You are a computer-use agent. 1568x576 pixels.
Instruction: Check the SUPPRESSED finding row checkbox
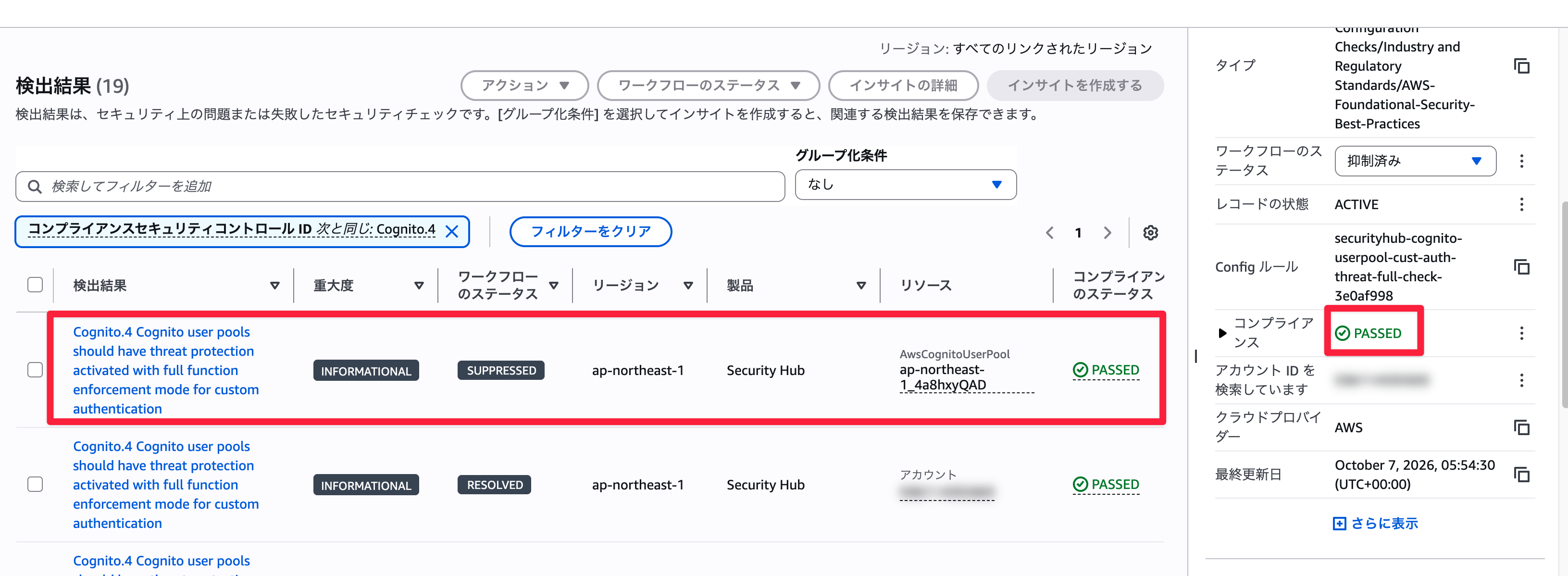pos(35,370)
